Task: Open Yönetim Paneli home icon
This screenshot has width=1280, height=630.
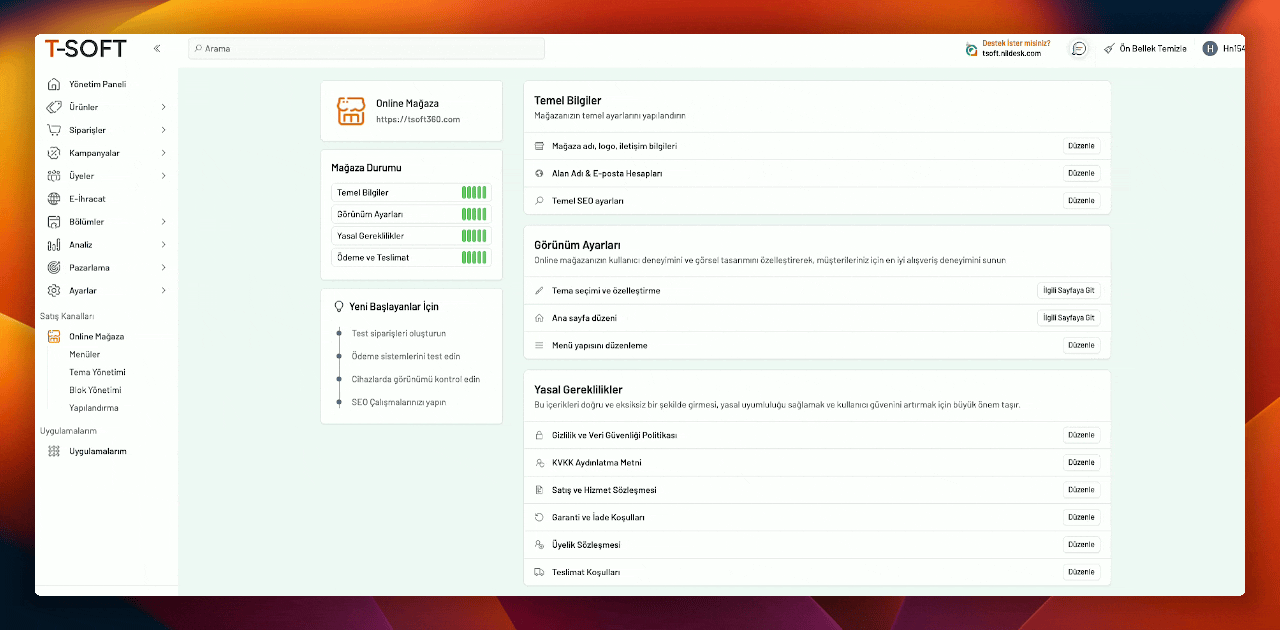Action: point(54,84)
